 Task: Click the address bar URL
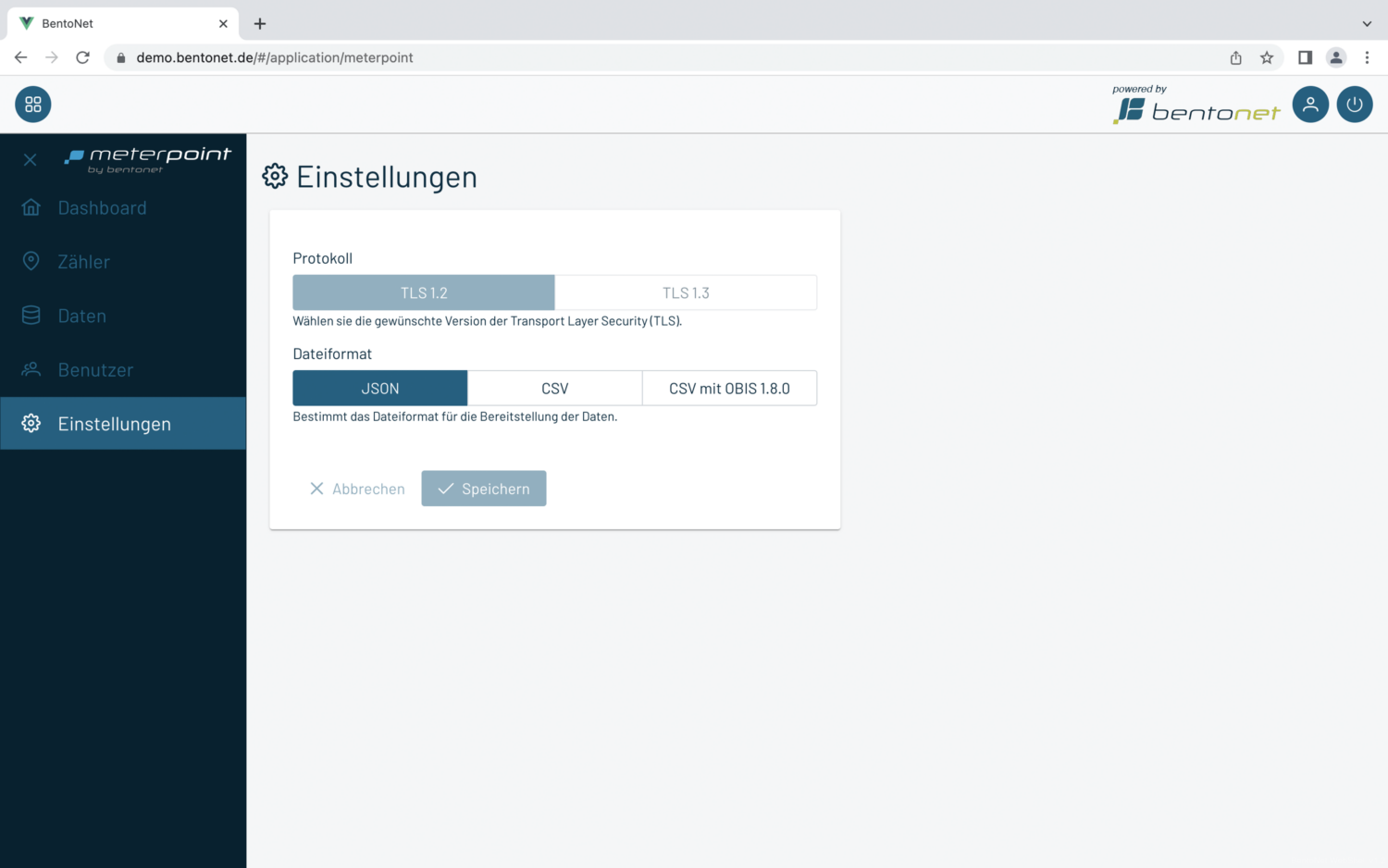pyautogui.click(x=275, y=57)
